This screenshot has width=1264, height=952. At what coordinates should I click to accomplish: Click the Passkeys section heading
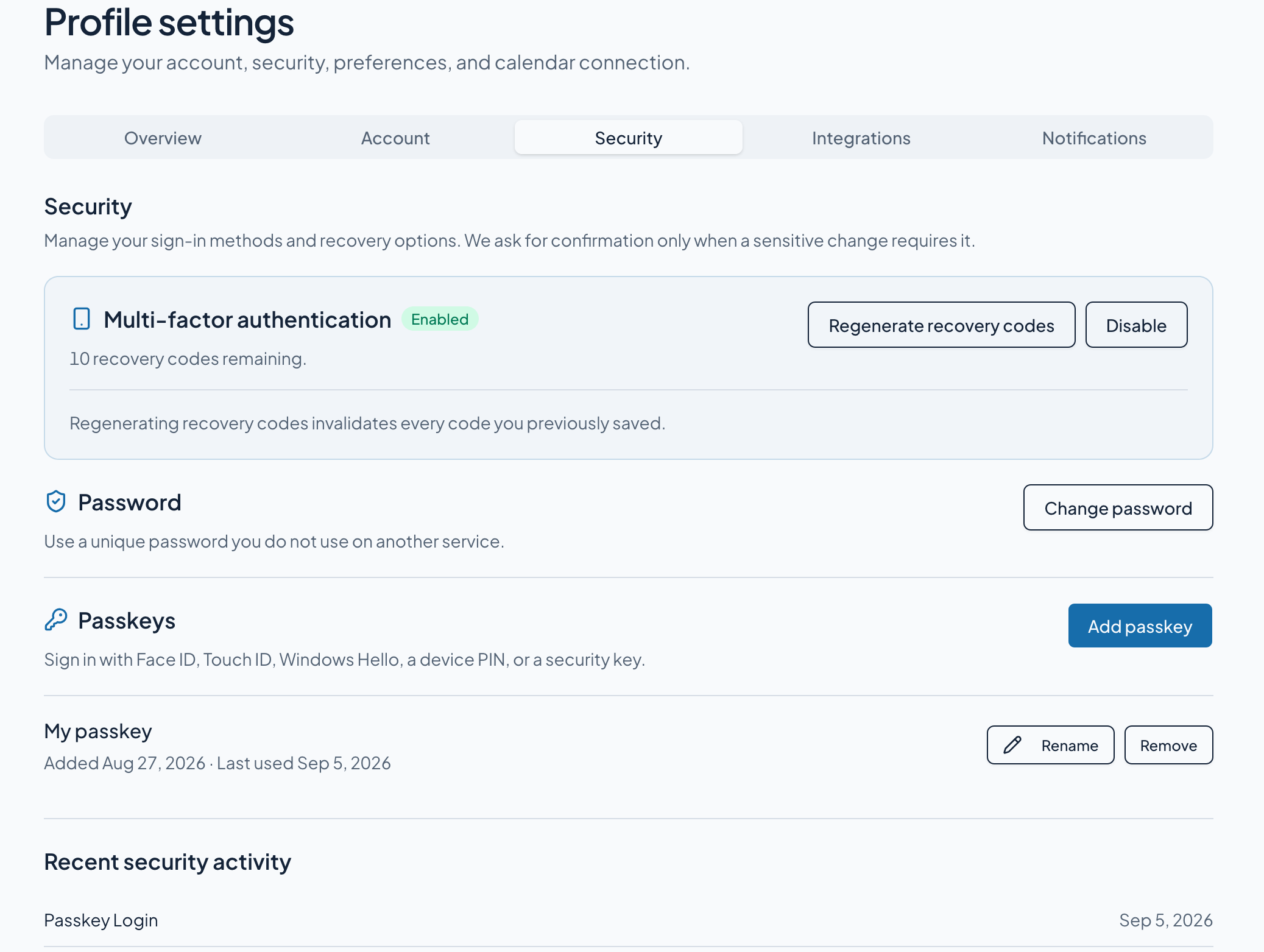click(127, 621)
